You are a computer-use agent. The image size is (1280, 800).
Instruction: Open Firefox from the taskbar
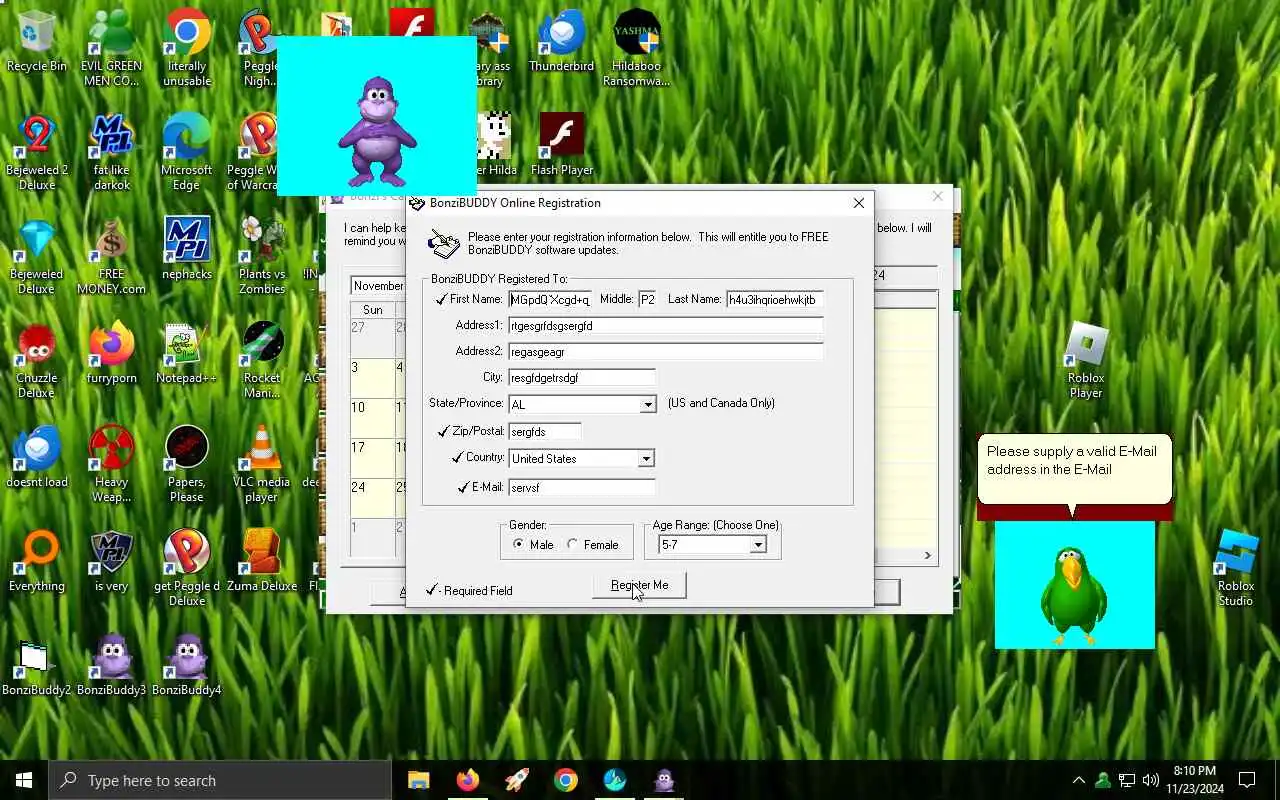pyautogui.click(x=468, y=780)
